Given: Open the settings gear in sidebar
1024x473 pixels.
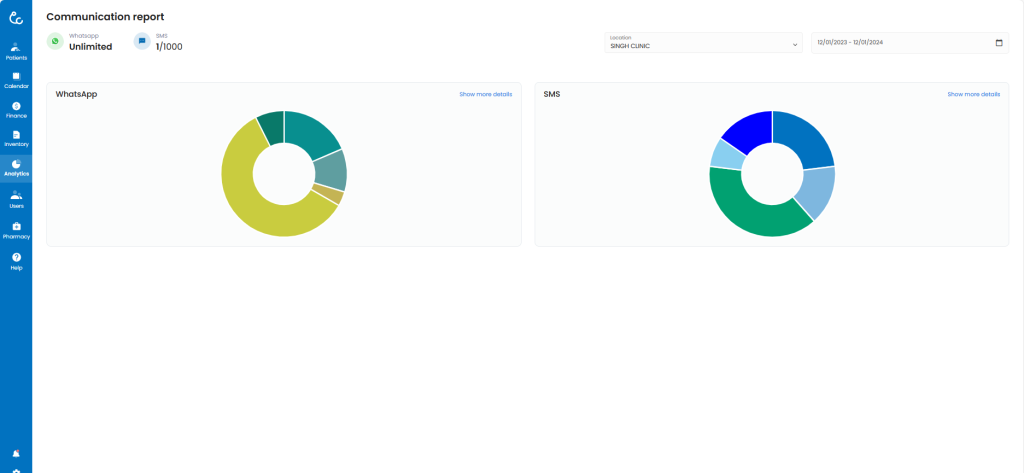Looking at the screenshot, I should [16, 470].
